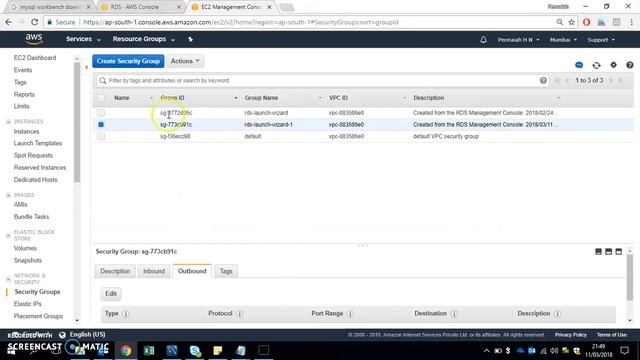Open the Services menu dropdown
This screenshot has height=360, width=640.
tap(83, 39)
